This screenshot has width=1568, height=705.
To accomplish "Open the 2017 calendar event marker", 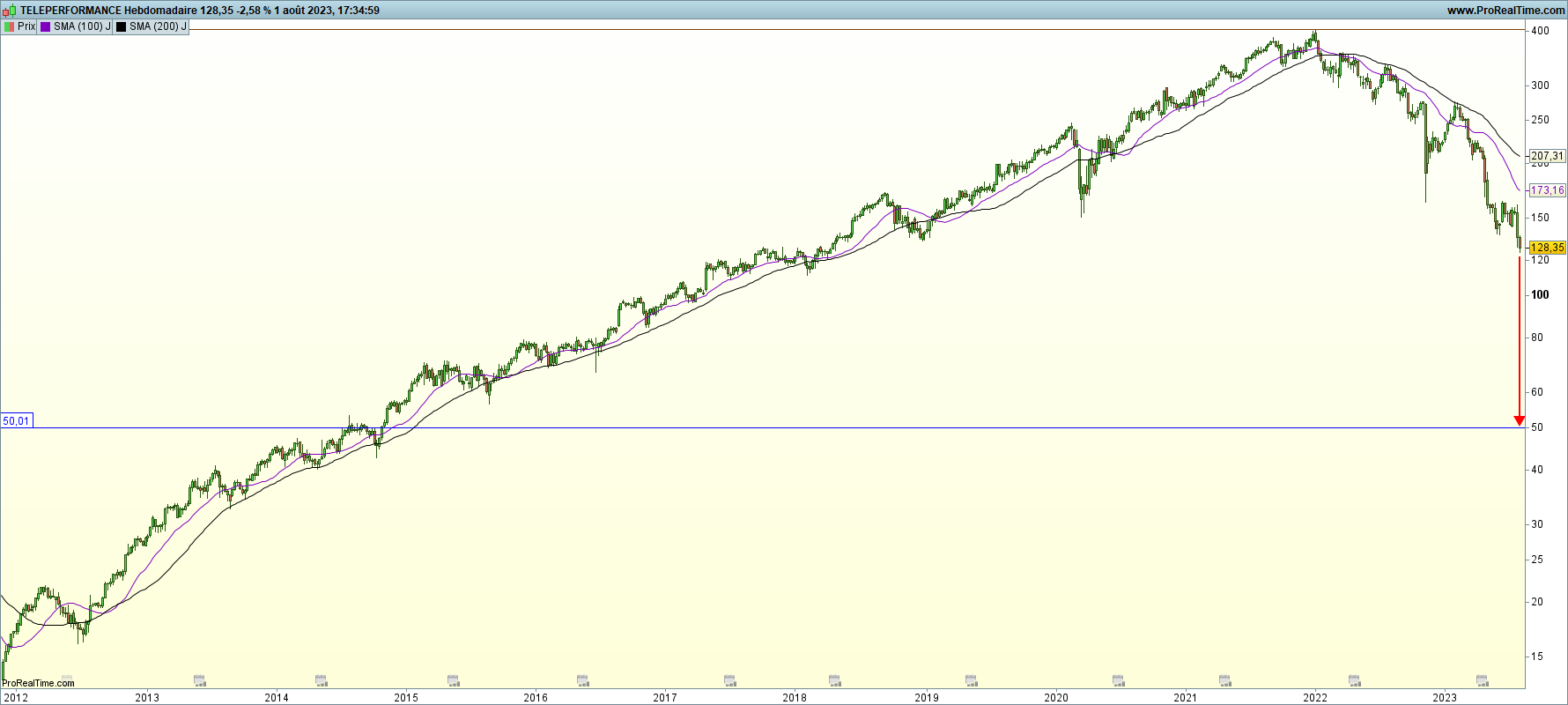I will point(730,680).
